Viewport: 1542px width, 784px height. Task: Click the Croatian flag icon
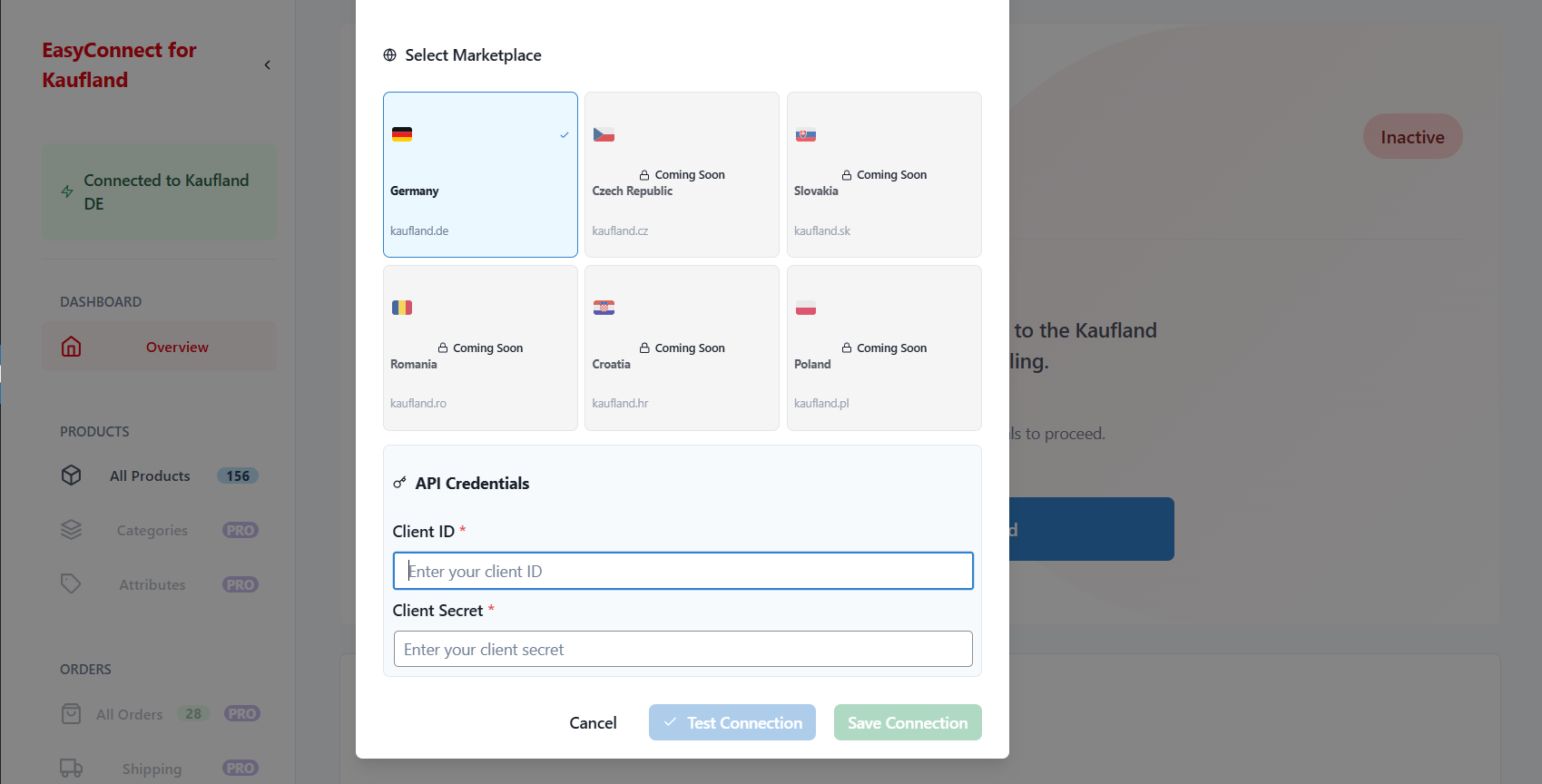(604, 308)
